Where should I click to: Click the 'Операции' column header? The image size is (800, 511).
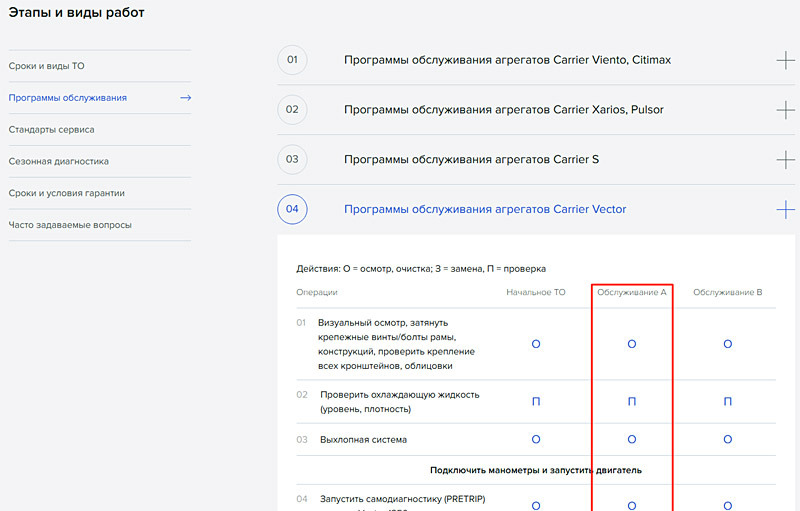[x=317, y=292]
